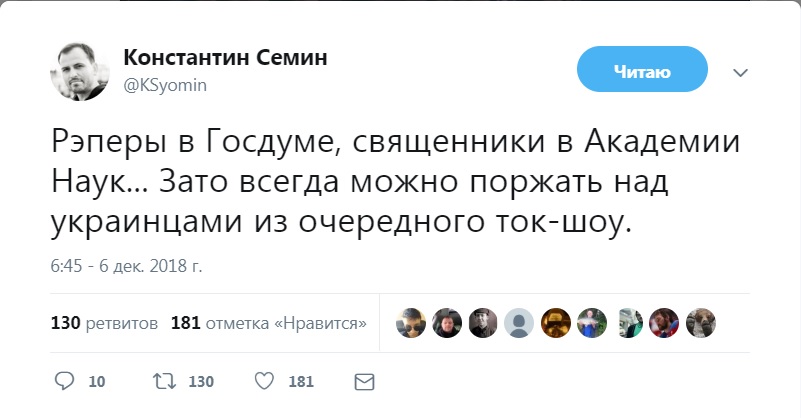This screenshot has width=801, height=418.
Task: Select the man holding a fish avatar
Action: pos(592,322)
